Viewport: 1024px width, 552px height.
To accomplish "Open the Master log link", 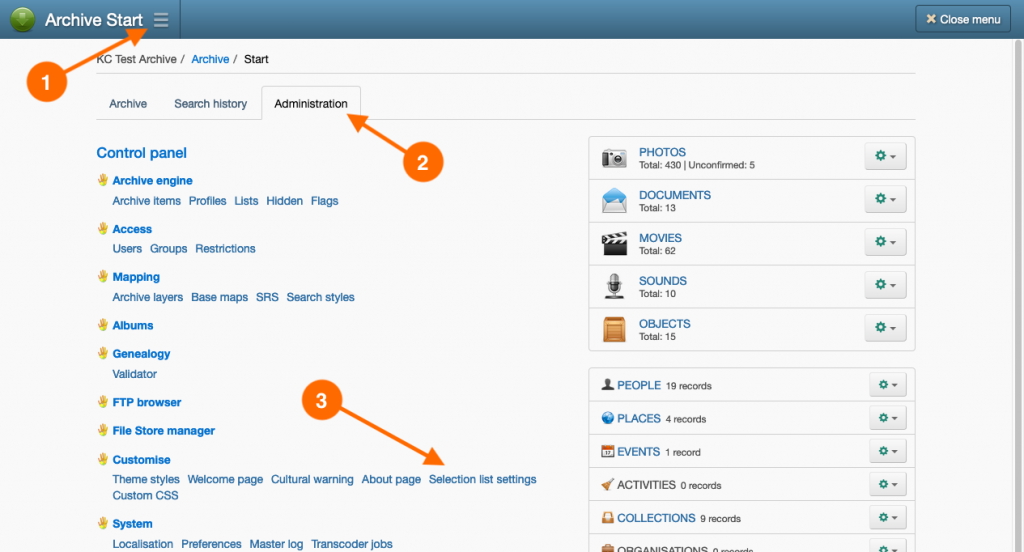I will (x=276, y=544).
